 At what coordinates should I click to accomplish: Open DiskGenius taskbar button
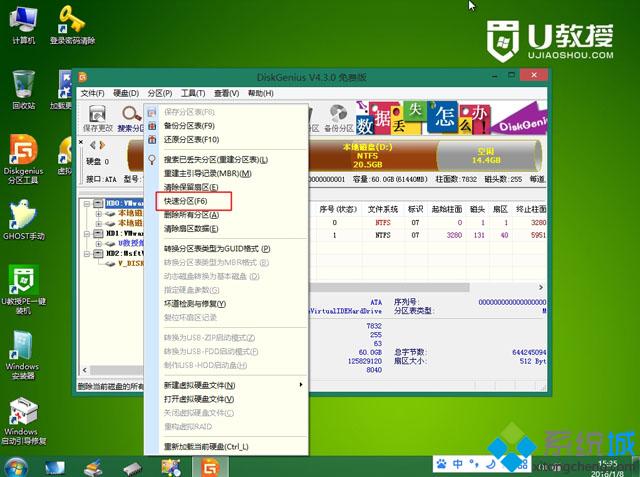tap(210, 468)
